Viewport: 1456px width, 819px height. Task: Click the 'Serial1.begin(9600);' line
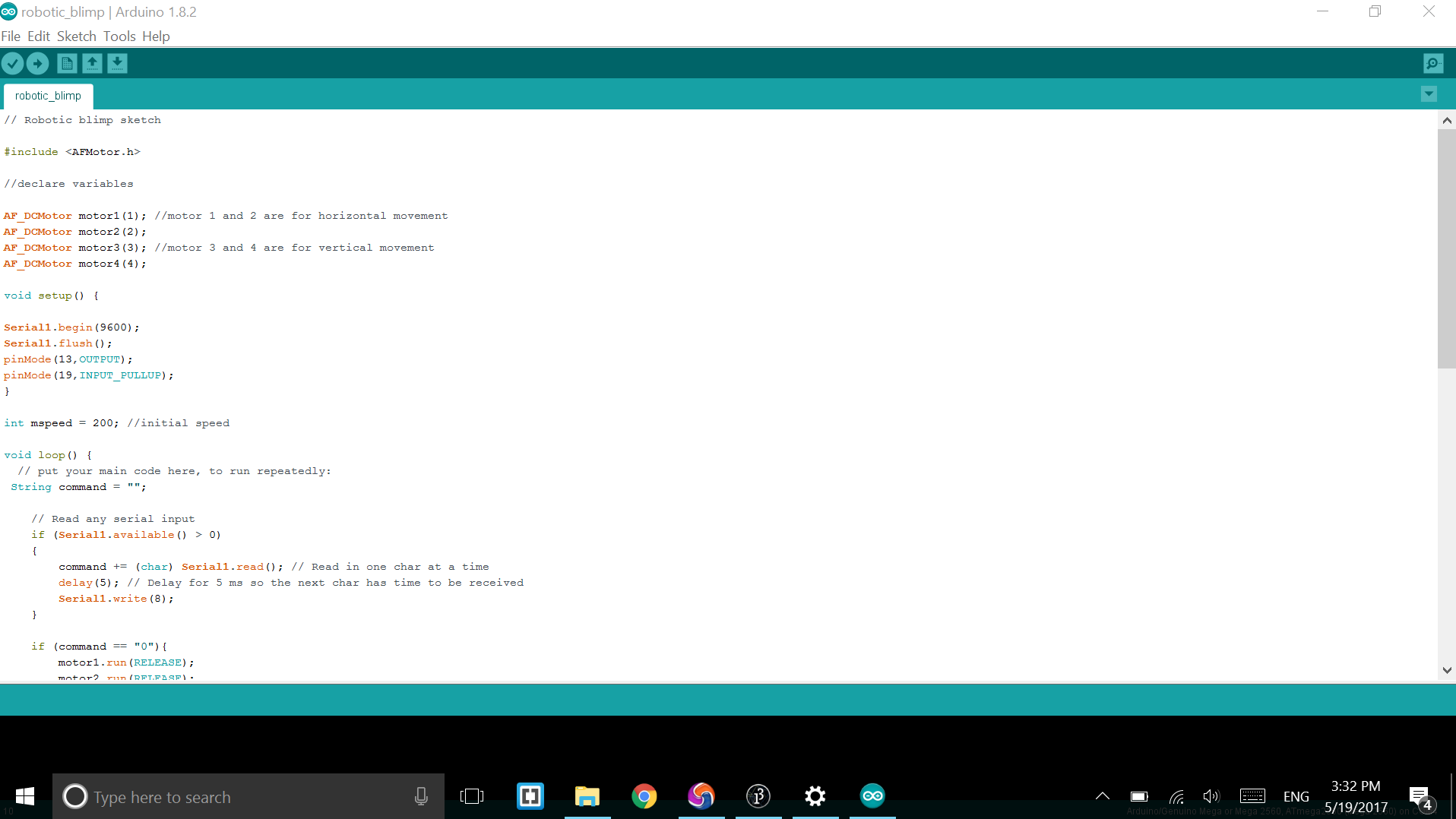click(x=71, y=327)
